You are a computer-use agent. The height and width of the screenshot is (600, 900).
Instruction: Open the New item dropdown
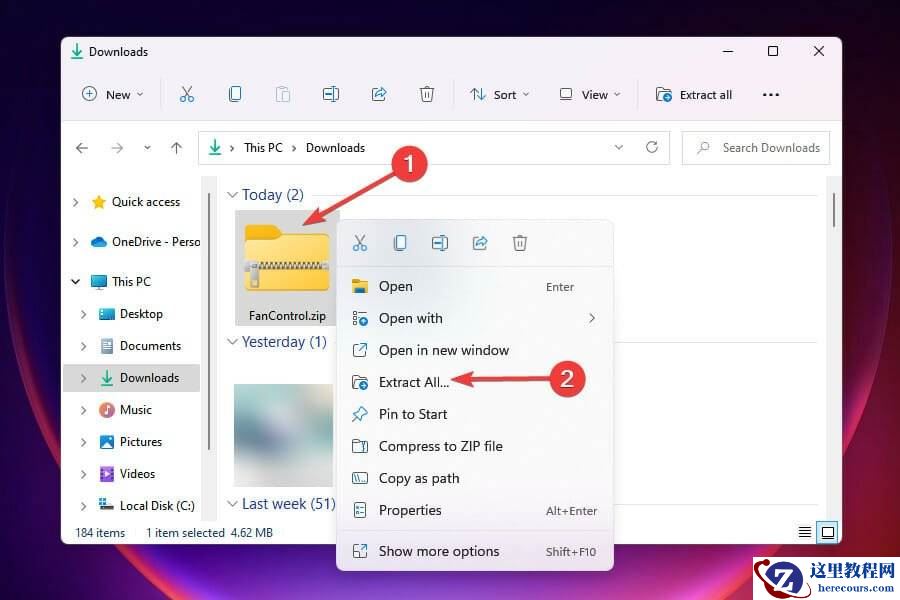(112, 95)
